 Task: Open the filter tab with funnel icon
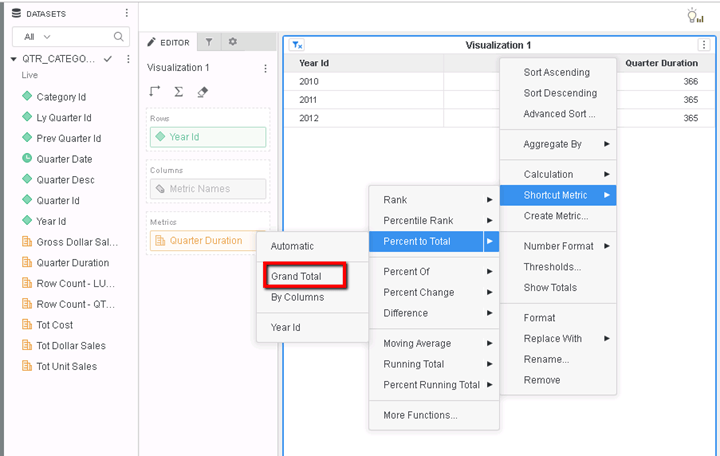click(x=209, y=42)
